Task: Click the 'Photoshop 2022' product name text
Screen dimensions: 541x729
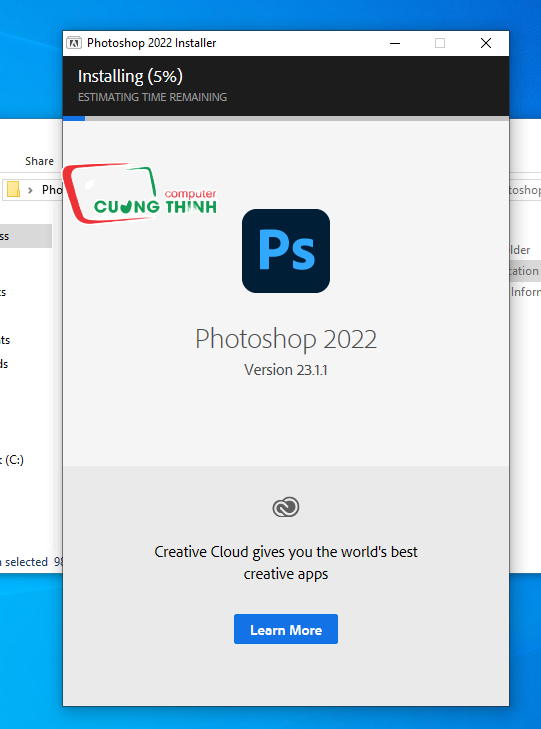Action: click(286, 339)
